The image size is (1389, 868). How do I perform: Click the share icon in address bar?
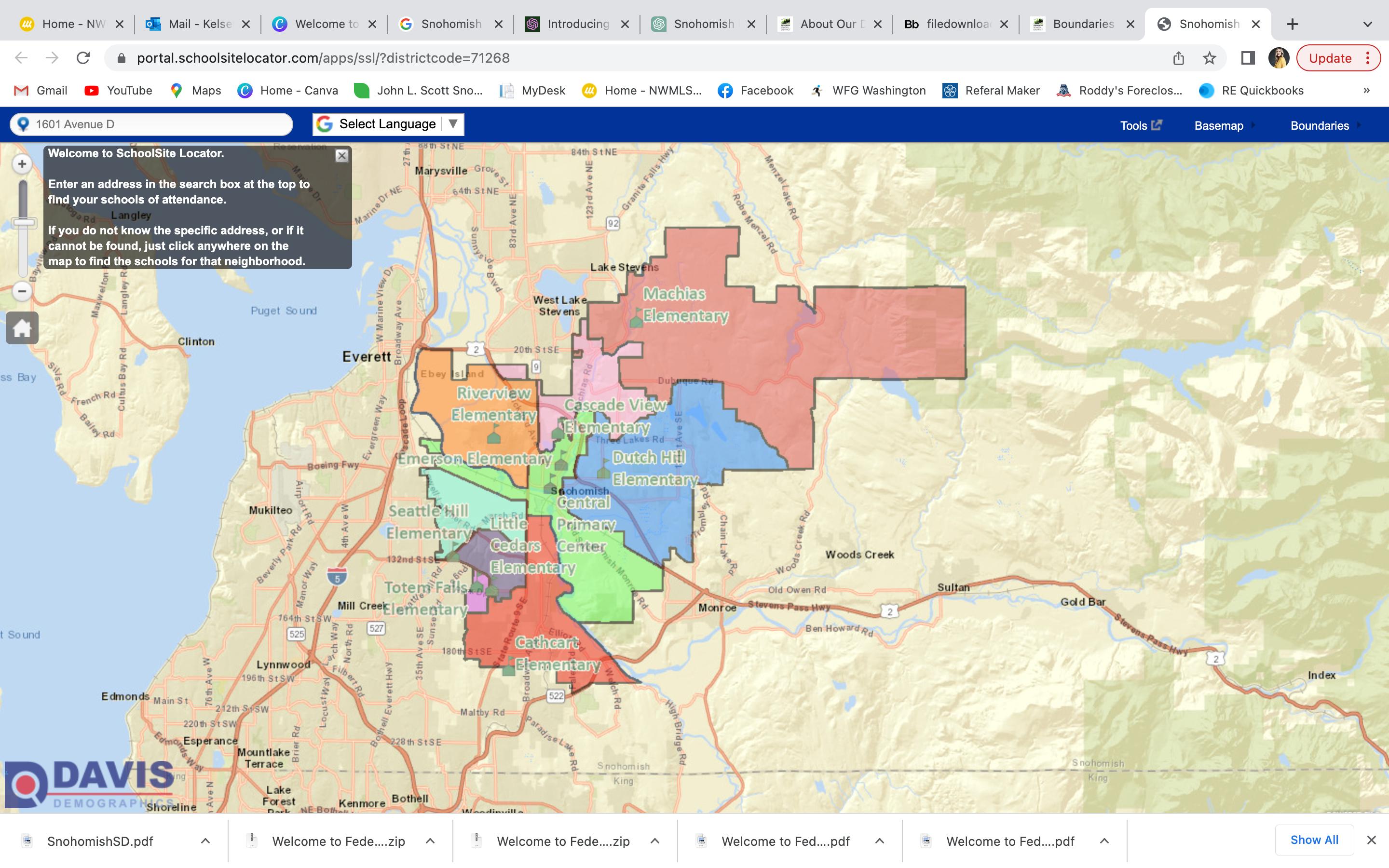click(x=1178, y=58)
